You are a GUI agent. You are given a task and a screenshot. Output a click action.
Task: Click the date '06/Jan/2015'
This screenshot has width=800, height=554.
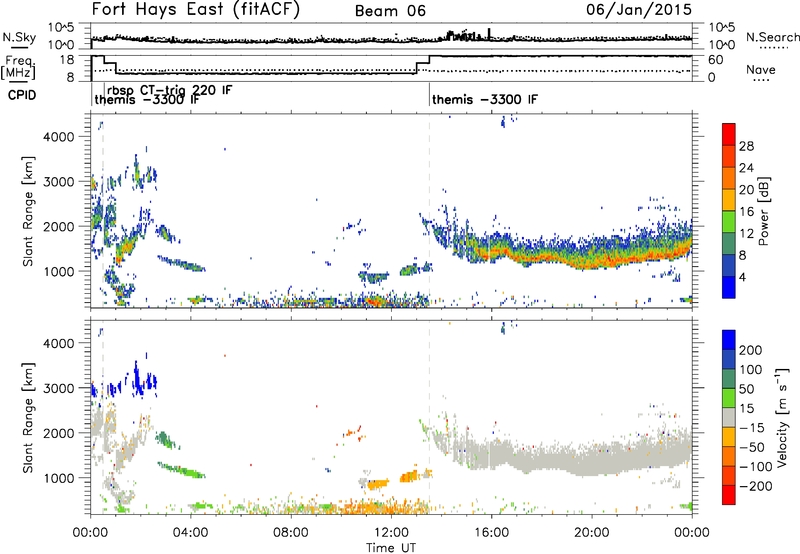coord(639,9)
